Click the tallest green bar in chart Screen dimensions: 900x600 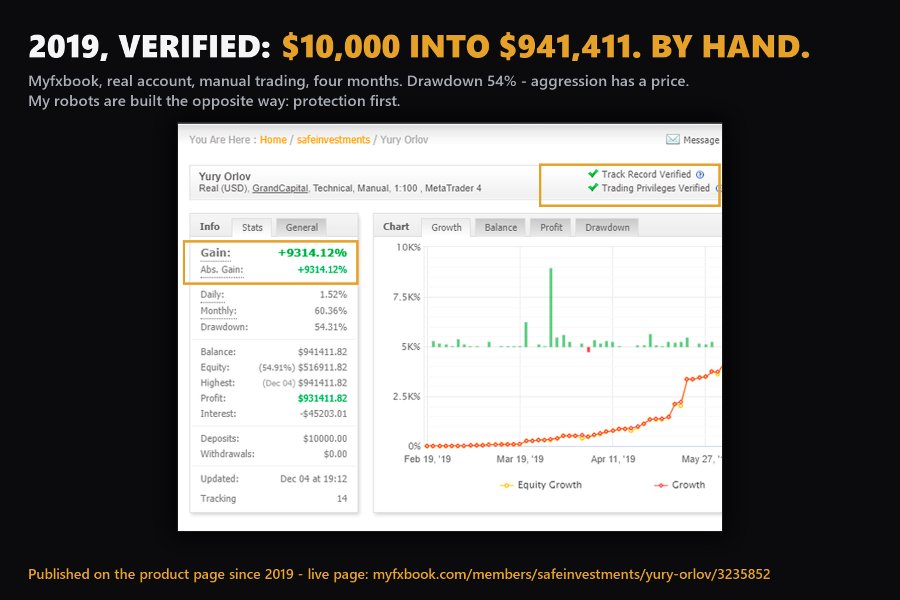[551, 307]
